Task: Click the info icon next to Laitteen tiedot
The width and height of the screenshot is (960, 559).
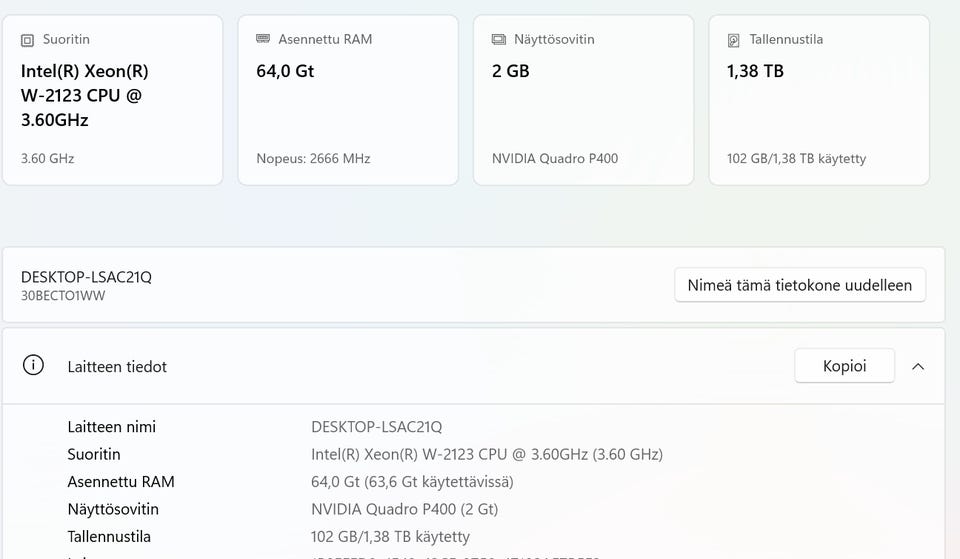Action: pyautogui.click(x=33, y=365)
